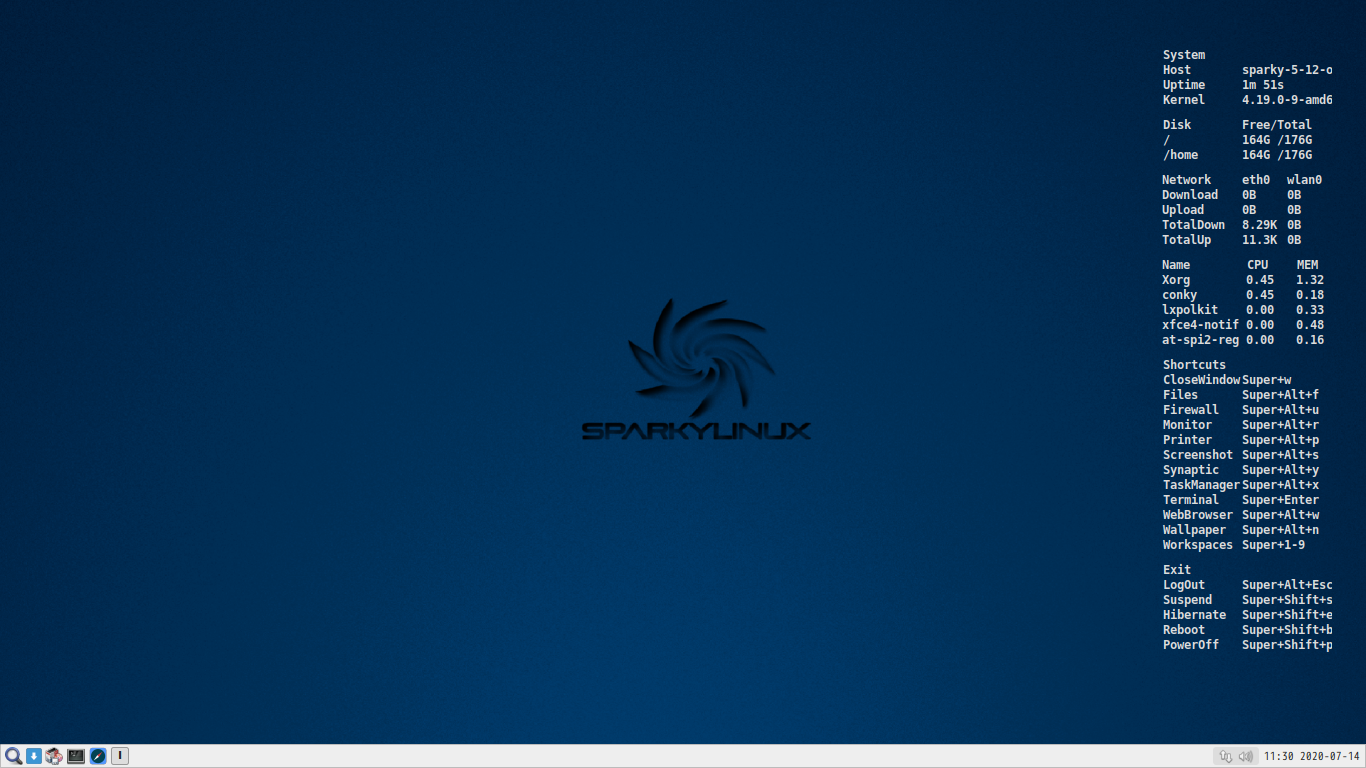Click the "Reboot" row label
Screen dimensions: 1366x768
click(1184, 630)
